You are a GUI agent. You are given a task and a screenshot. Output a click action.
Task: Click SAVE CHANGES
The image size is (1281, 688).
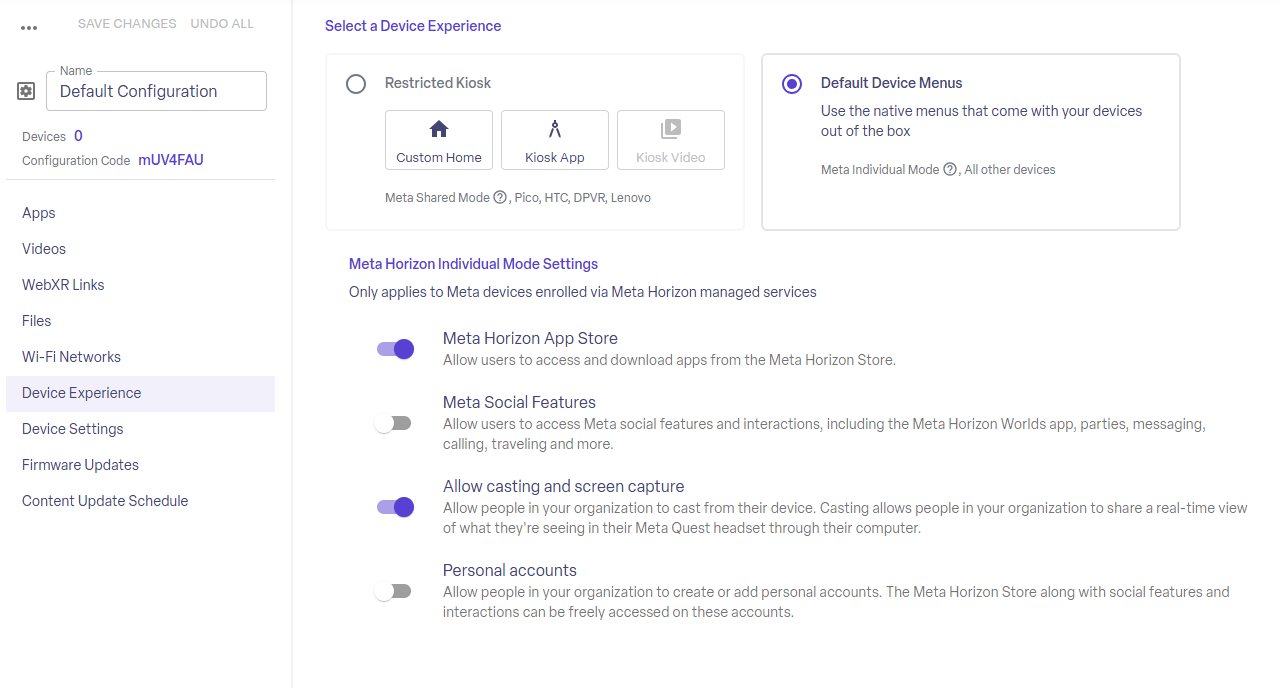coord(127,24)
